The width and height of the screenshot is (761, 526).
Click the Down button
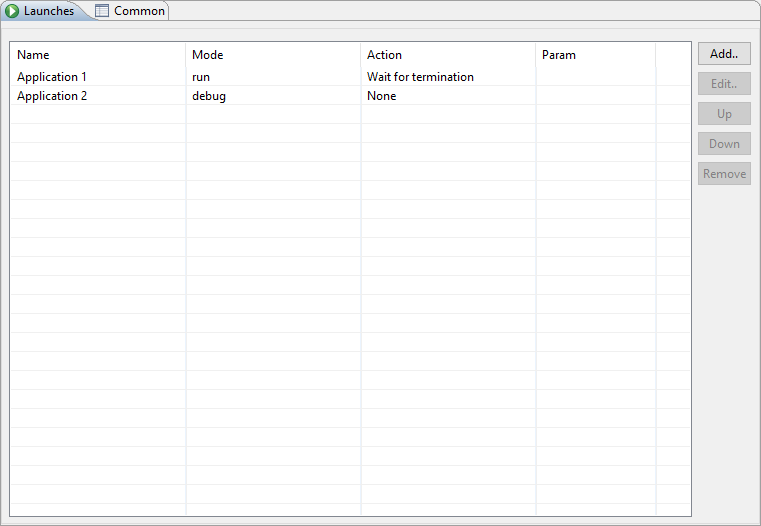[724, 144]
